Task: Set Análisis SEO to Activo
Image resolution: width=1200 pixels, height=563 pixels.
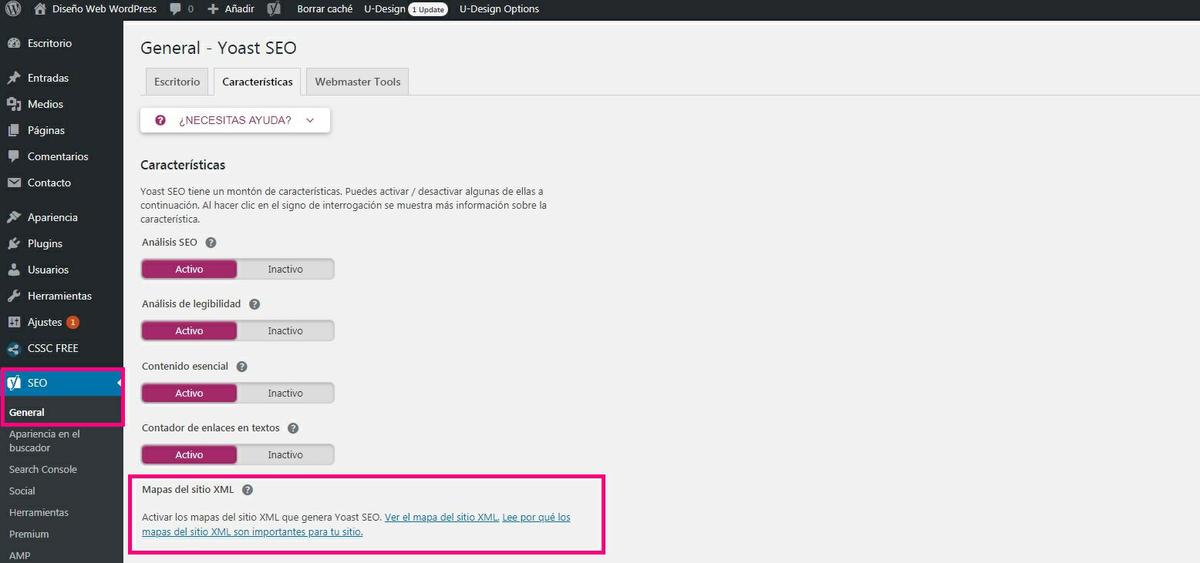Action: point(189,269)
